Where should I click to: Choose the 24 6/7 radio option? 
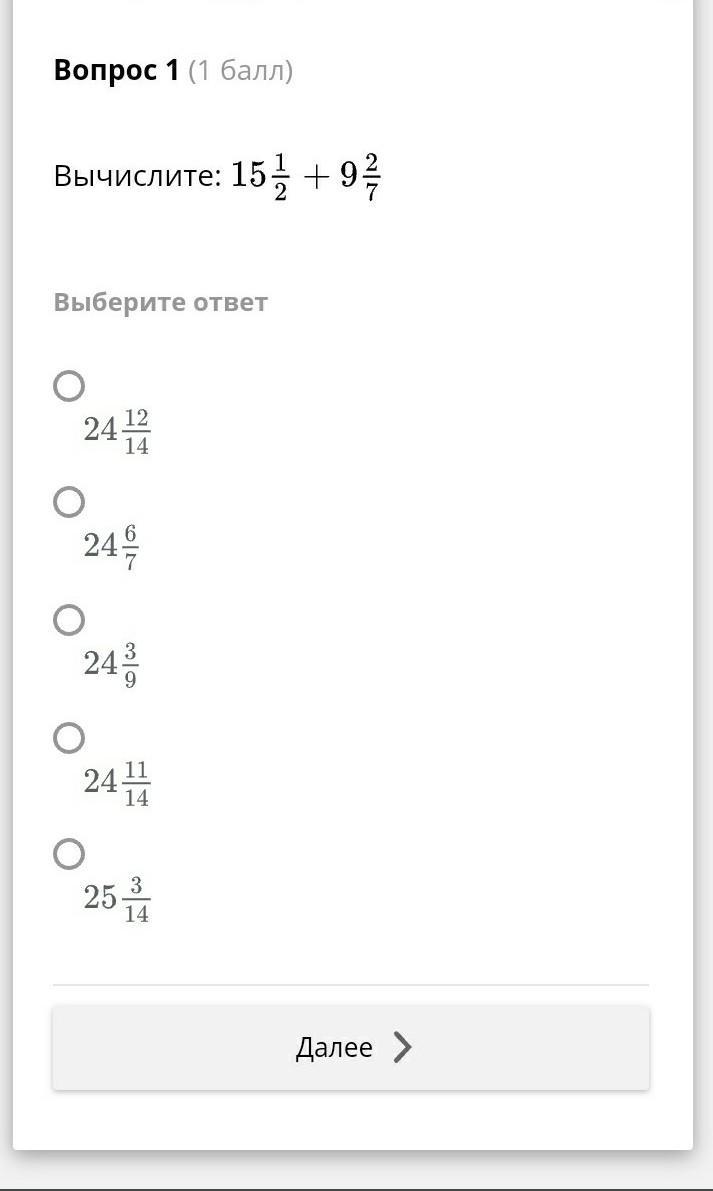pos(69,502)
